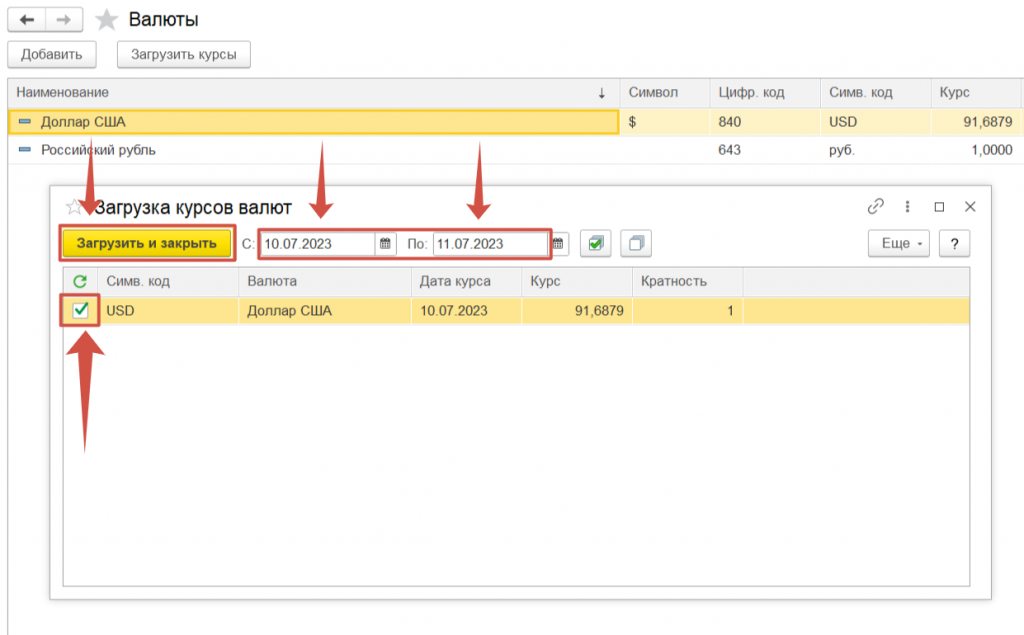
Task: Click the Загрузить курсы button
Action: click(x=183, y=54)
